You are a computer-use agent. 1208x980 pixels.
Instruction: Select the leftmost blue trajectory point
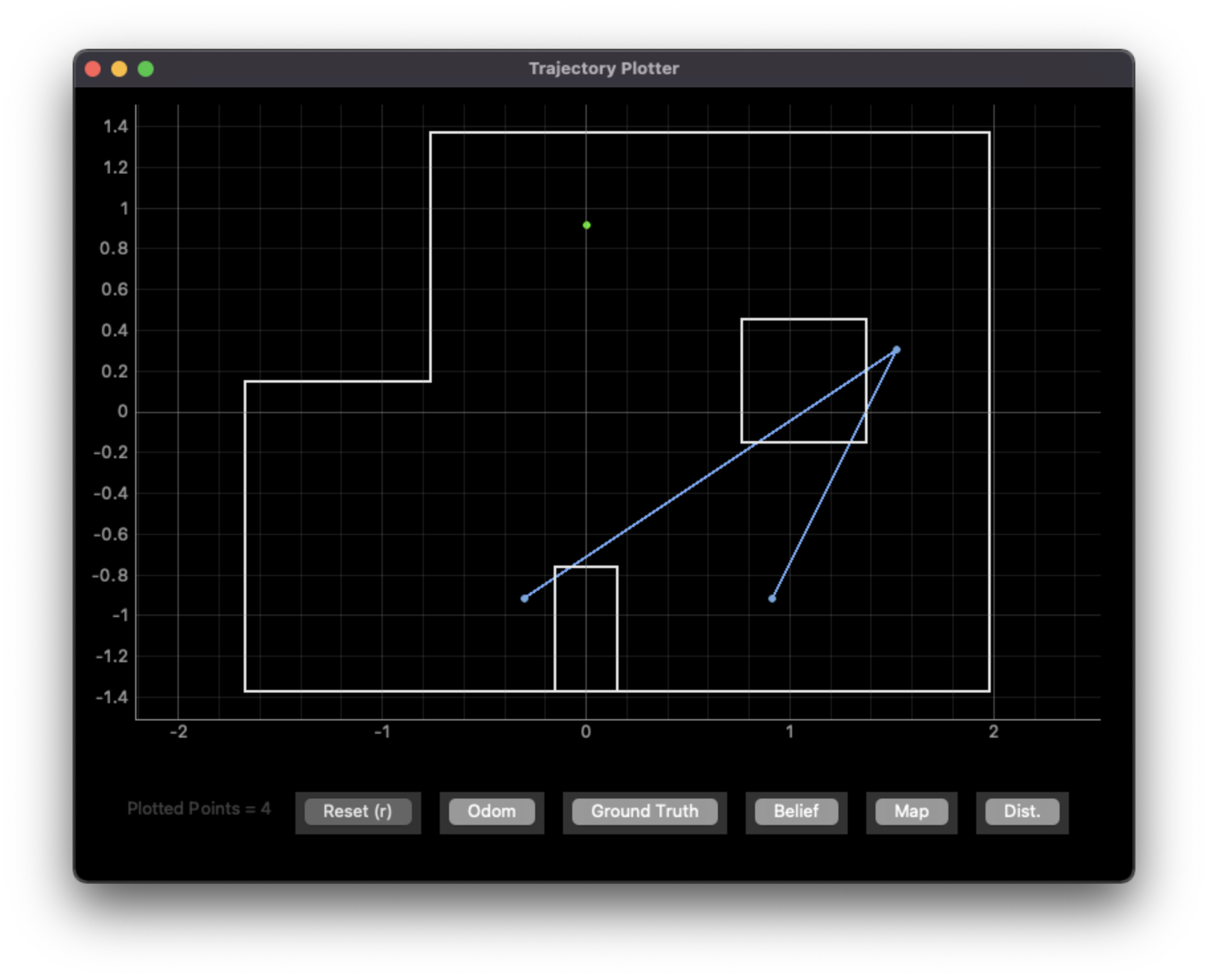point(525,599)
